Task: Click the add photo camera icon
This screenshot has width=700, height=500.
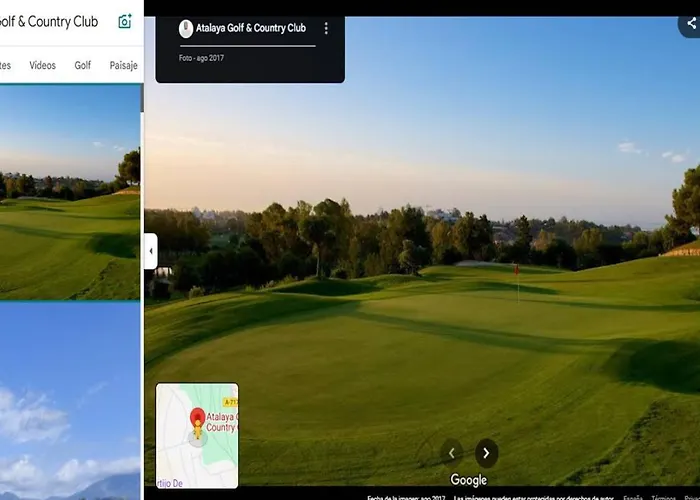Action: (125, 21)
